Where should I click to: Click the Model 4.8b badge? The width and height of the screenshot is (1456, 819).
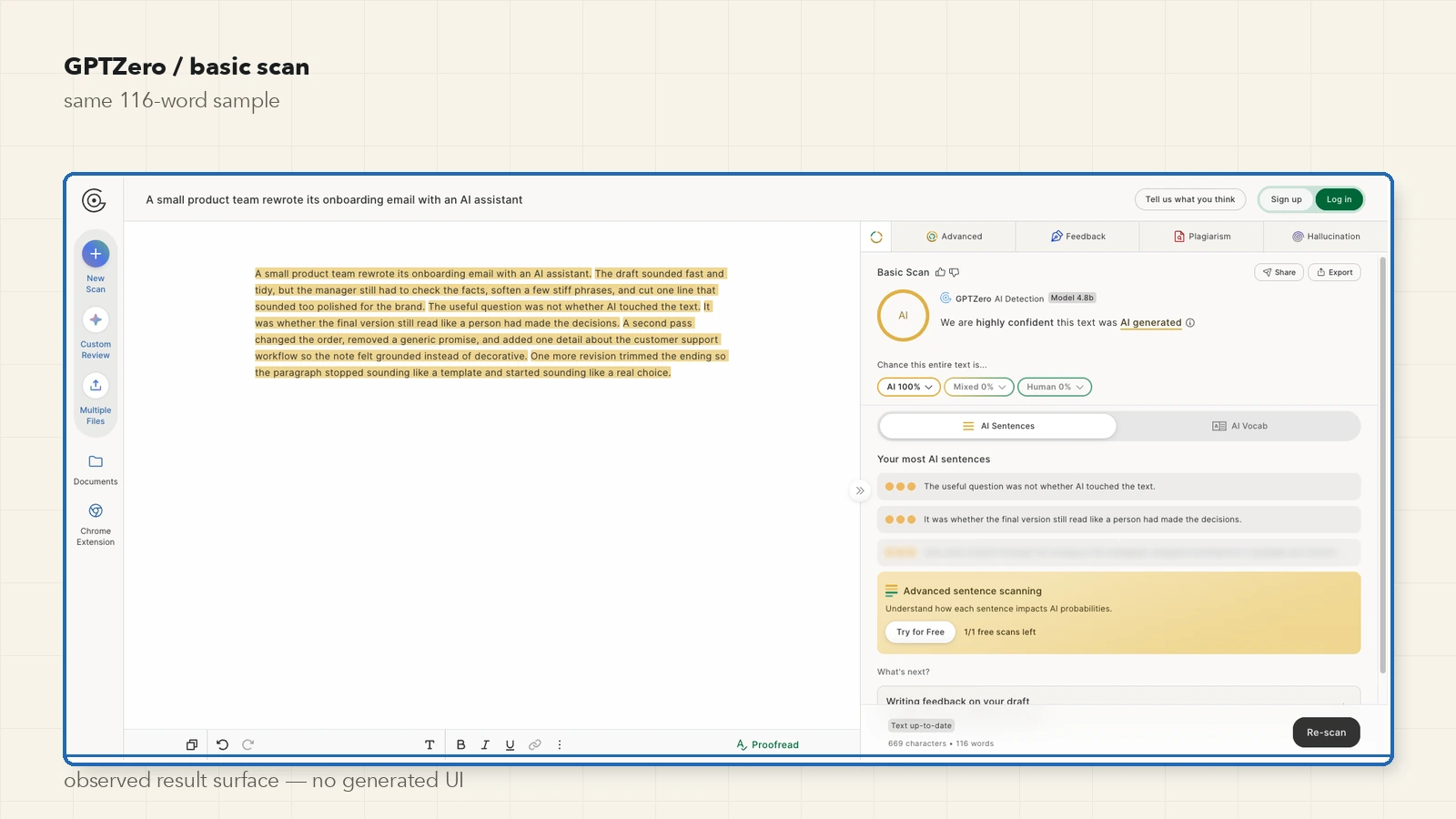[x=1072, y=298]
